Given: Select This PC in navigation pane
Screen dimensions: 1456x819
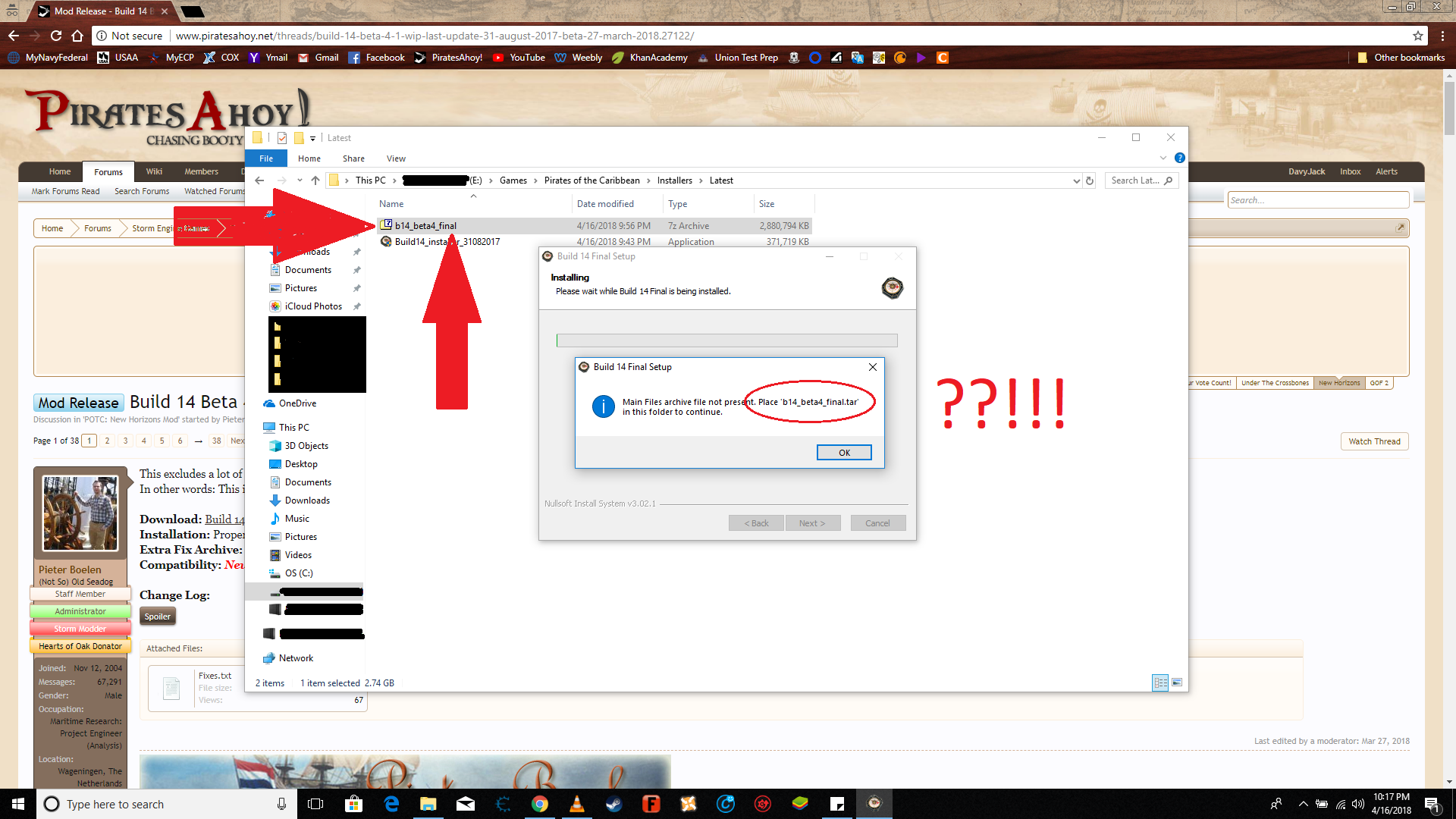Looking at the screenshot, I should [293, 428].
